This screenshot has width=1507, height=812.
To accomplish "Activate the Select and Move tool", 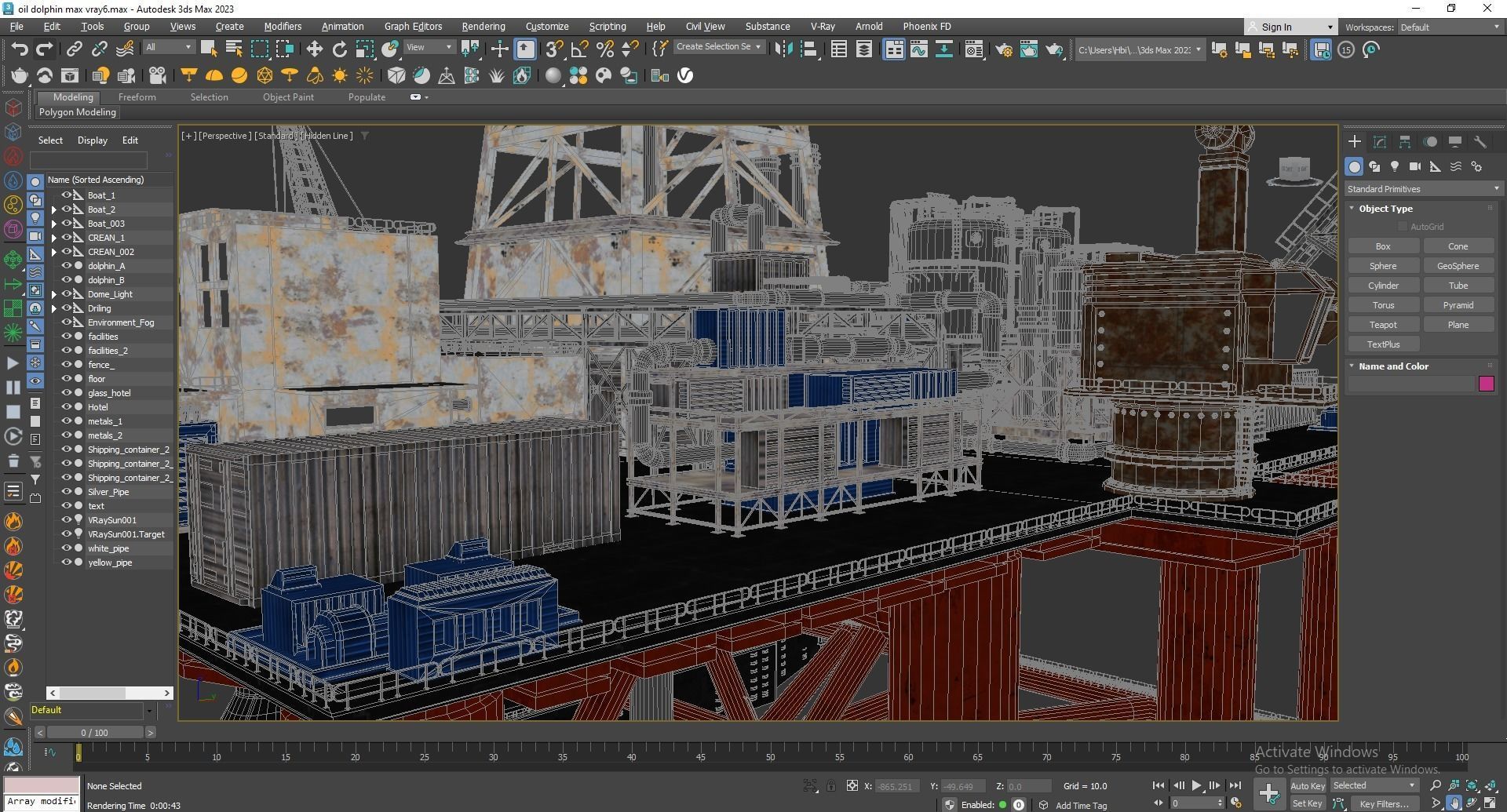I will [315, 49].
